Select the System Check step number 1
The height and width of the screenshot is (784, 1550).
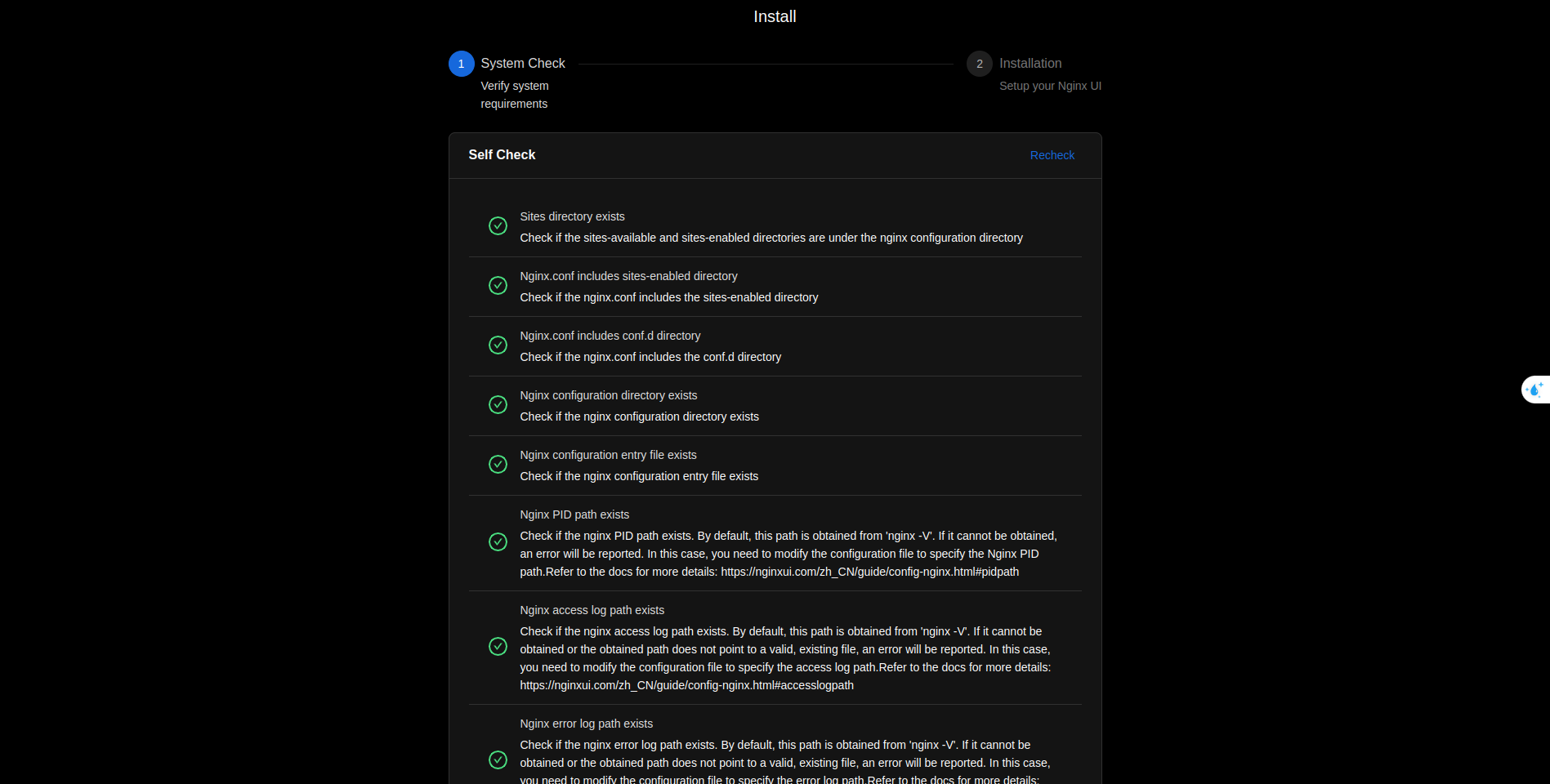coord(461,64)
